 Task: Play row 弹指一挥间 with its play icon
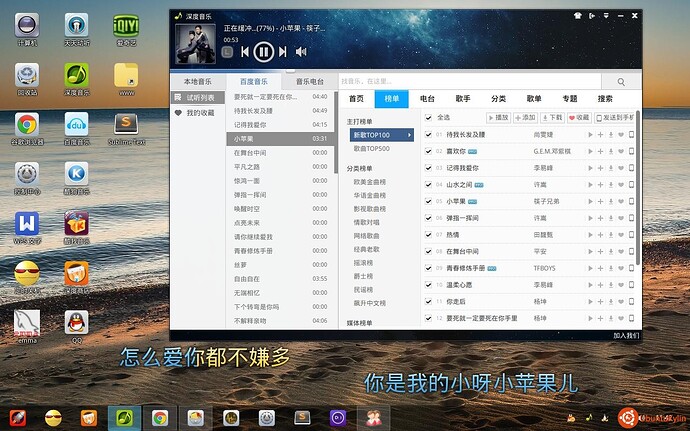tap(590, 218)
